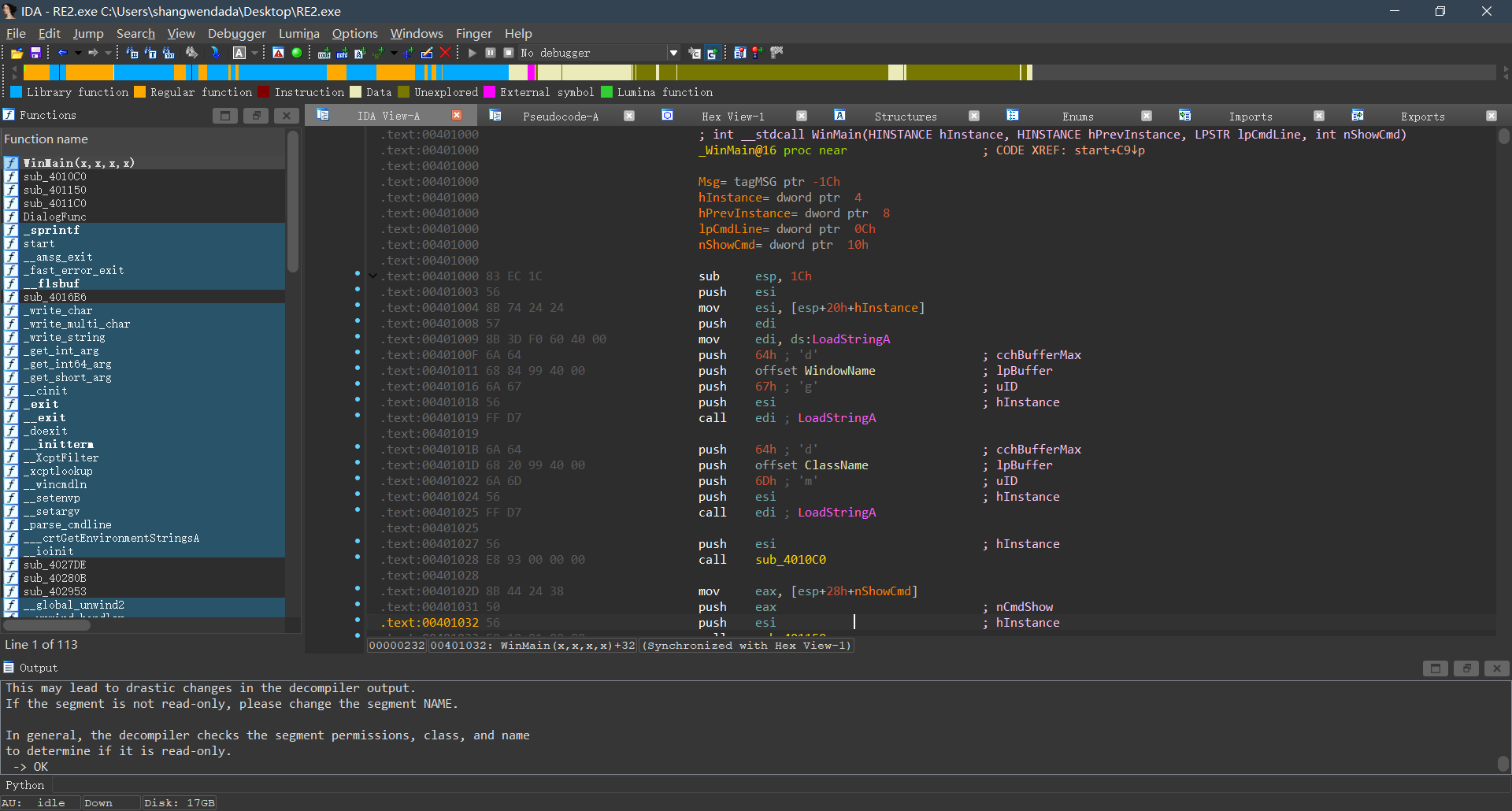Click the boxed letter A text icon
Viewport: 1512px width, 811px height.
click(239, 53)
